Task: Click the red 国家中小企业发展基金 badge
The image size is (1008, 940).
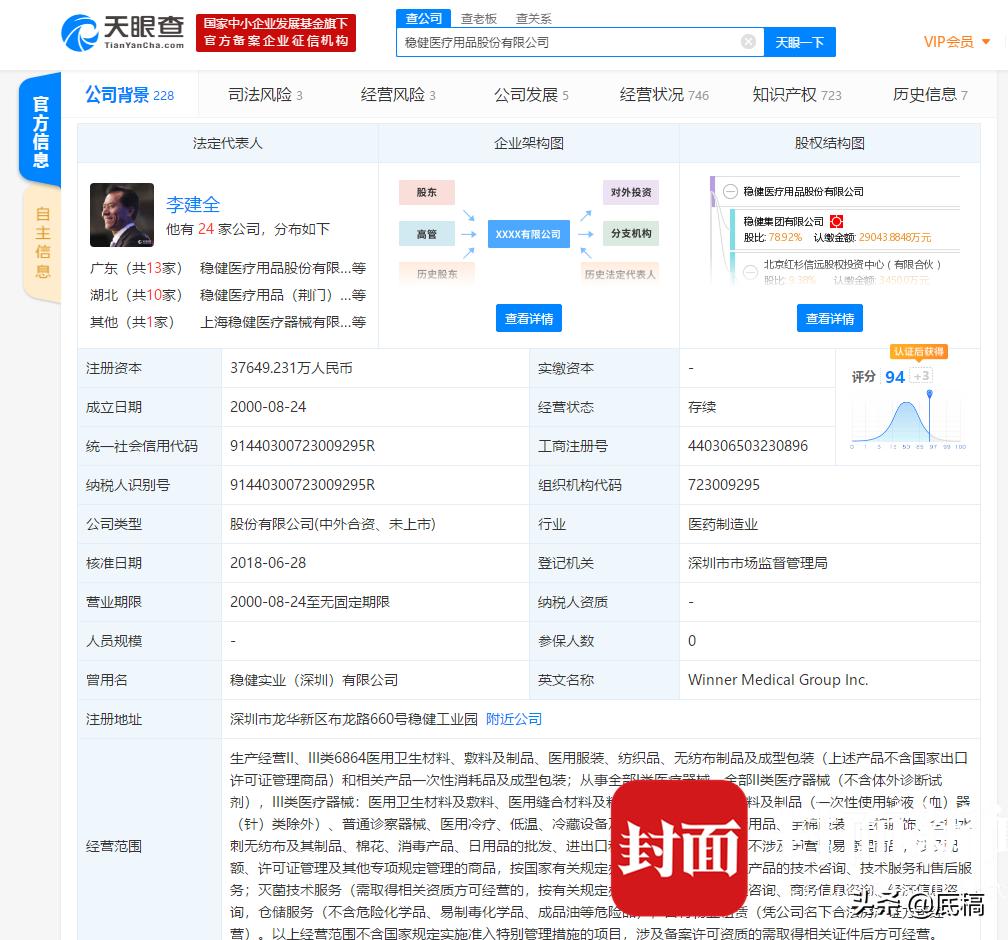Action: [x=277, y=32]
